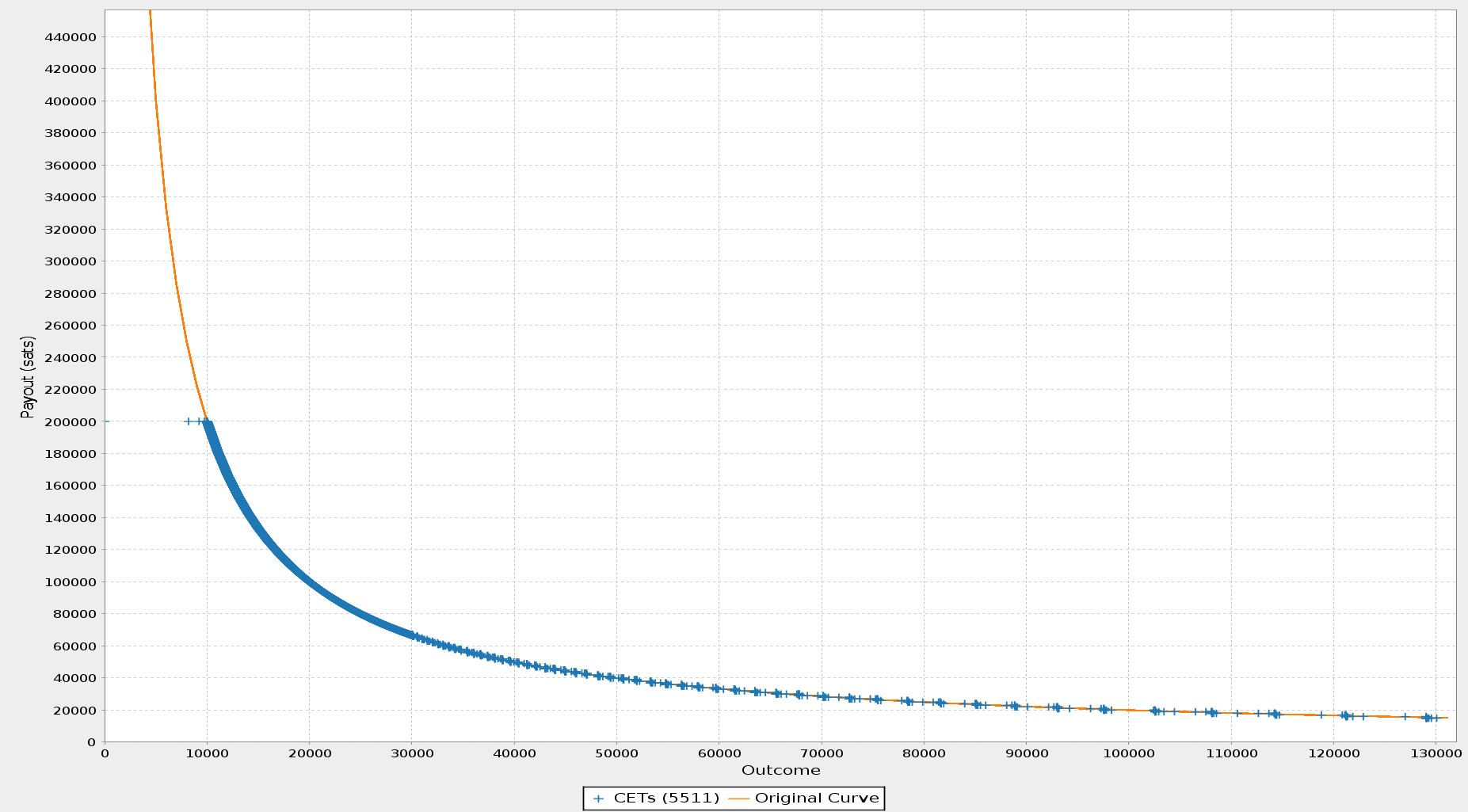
Task: Click the 20000 tick label on y-axis
Action: (x=76, y=710)
